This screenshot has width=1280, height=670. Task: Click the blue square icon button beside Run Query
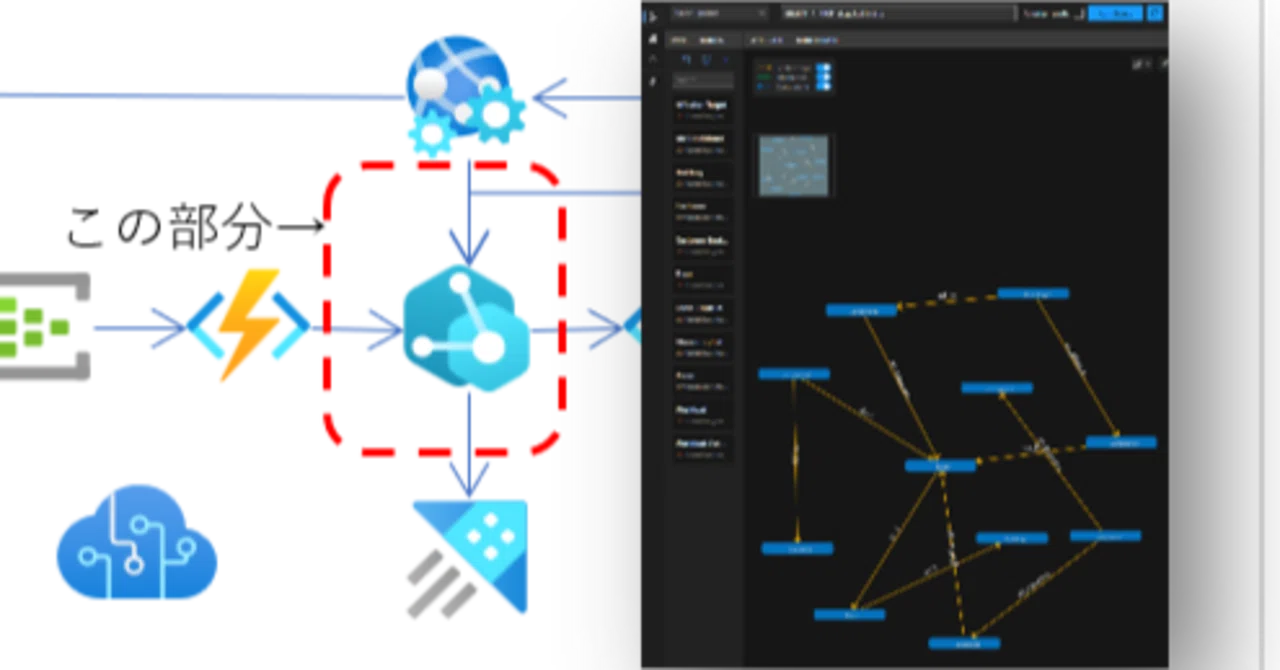click(1156, 14)
